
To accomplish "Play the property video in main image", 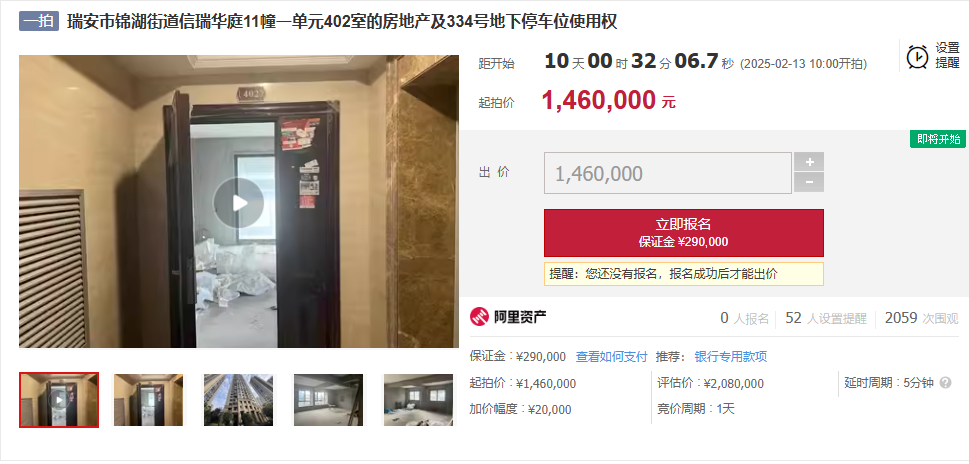I will [x=239, y=203].
